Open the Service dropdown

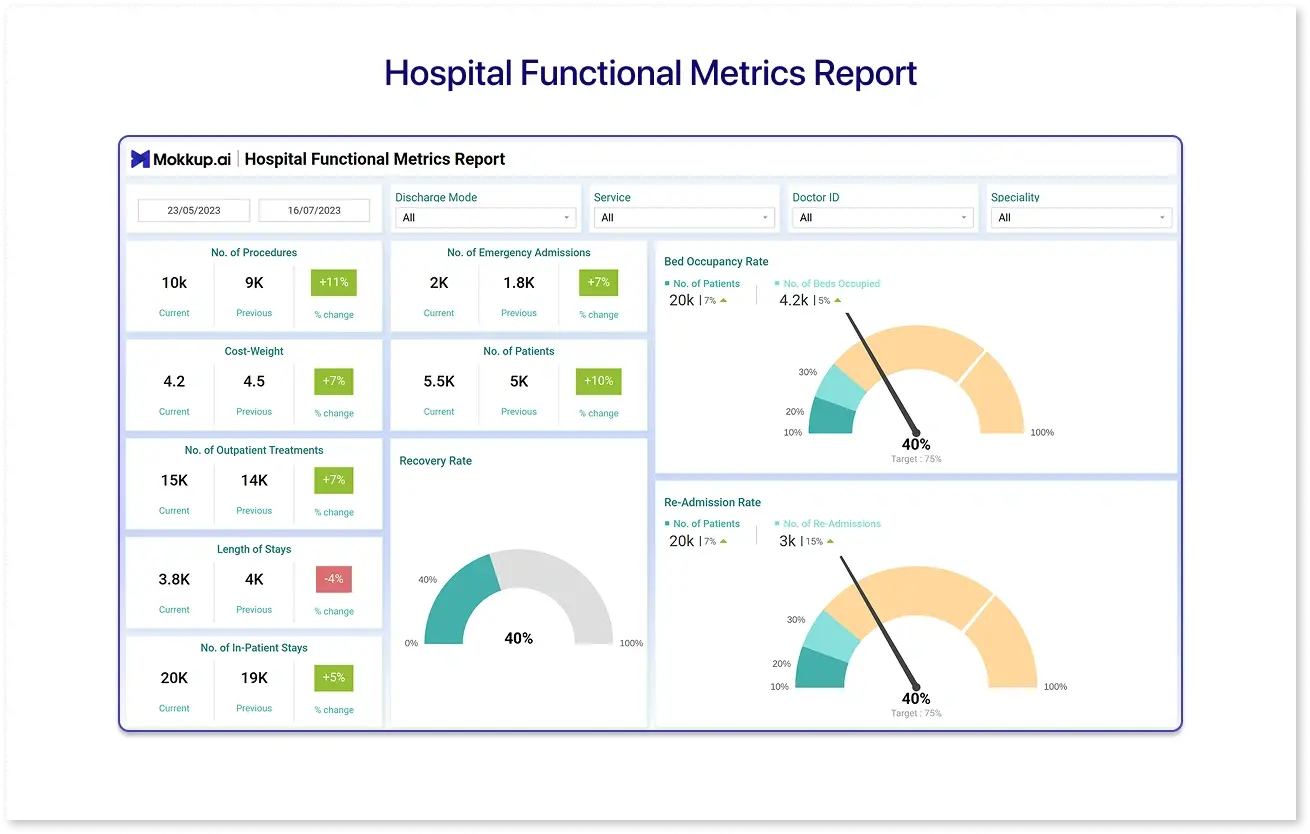point(685,217)
